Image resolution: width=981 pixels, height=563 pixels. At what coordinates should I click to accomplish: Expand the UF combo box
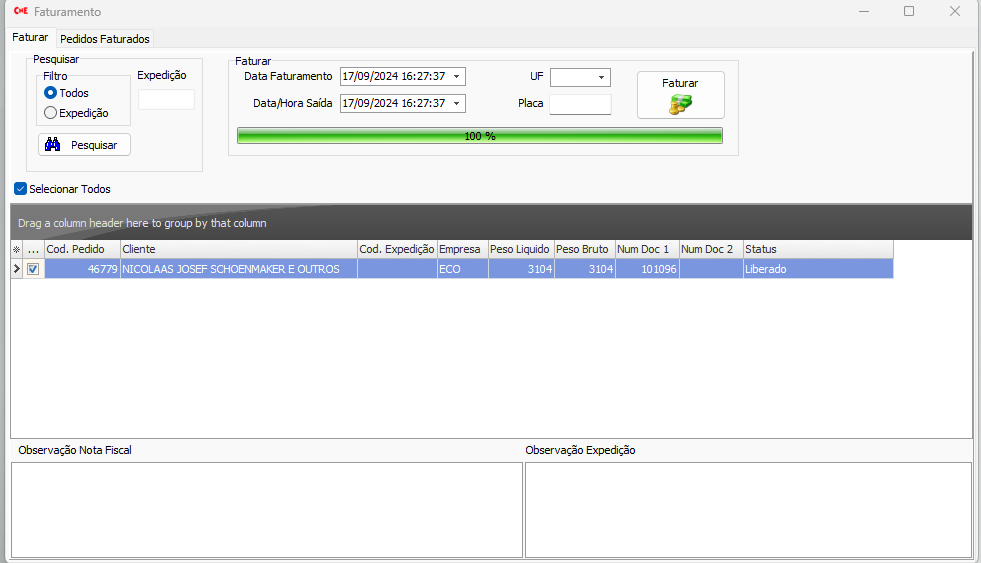coord(601,77)
